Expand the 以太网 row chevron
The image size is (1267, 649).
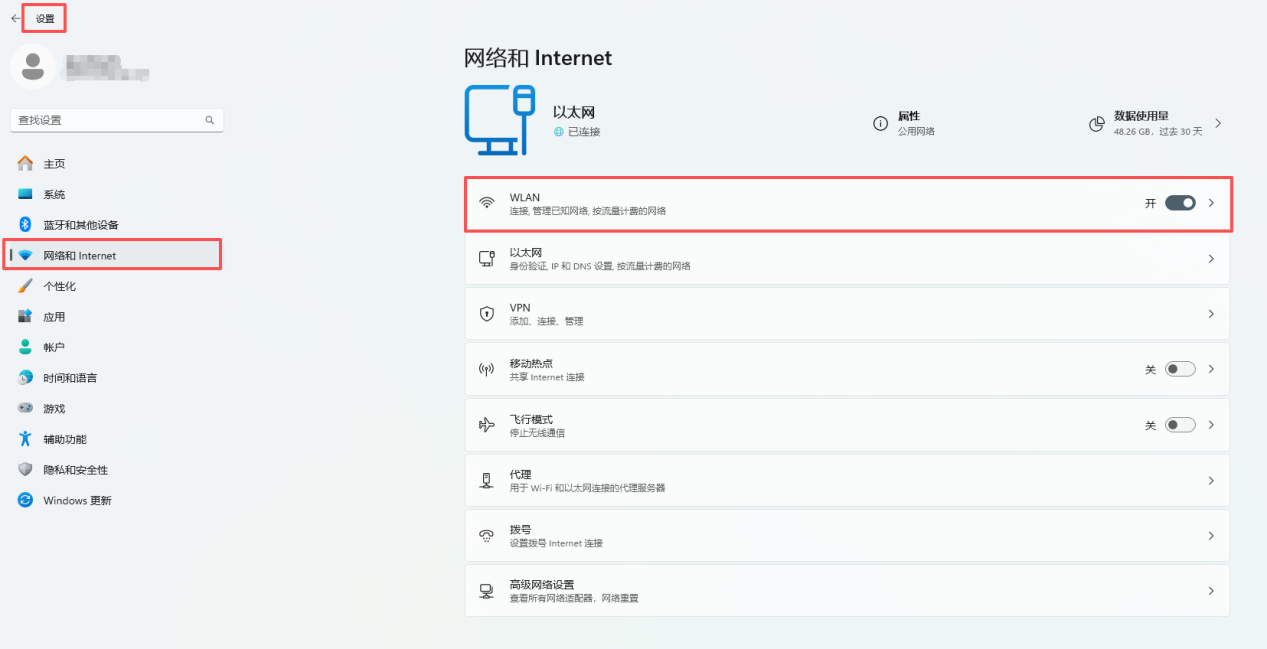click(x=1211, y=259)
